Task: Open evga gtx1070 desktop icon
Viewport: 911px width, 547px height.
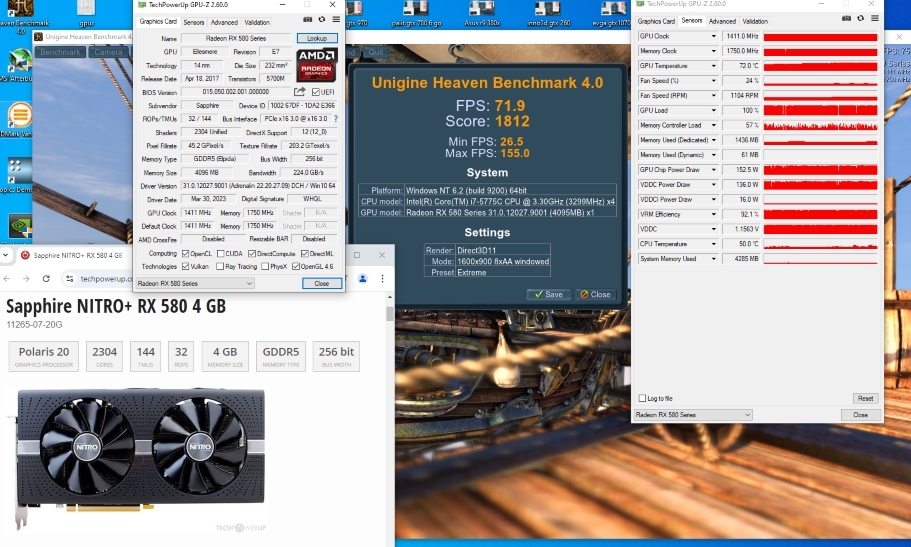Action: (x=611, y=14)
